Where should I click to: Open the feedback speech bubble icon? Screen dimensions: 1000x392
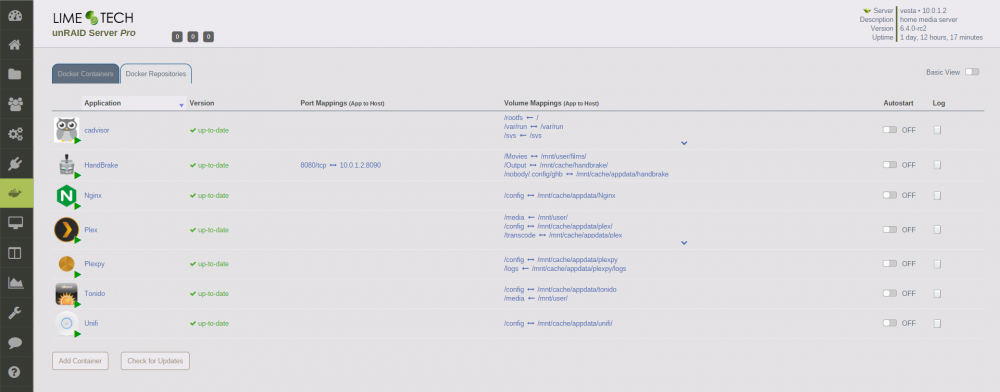click(16, 343)
